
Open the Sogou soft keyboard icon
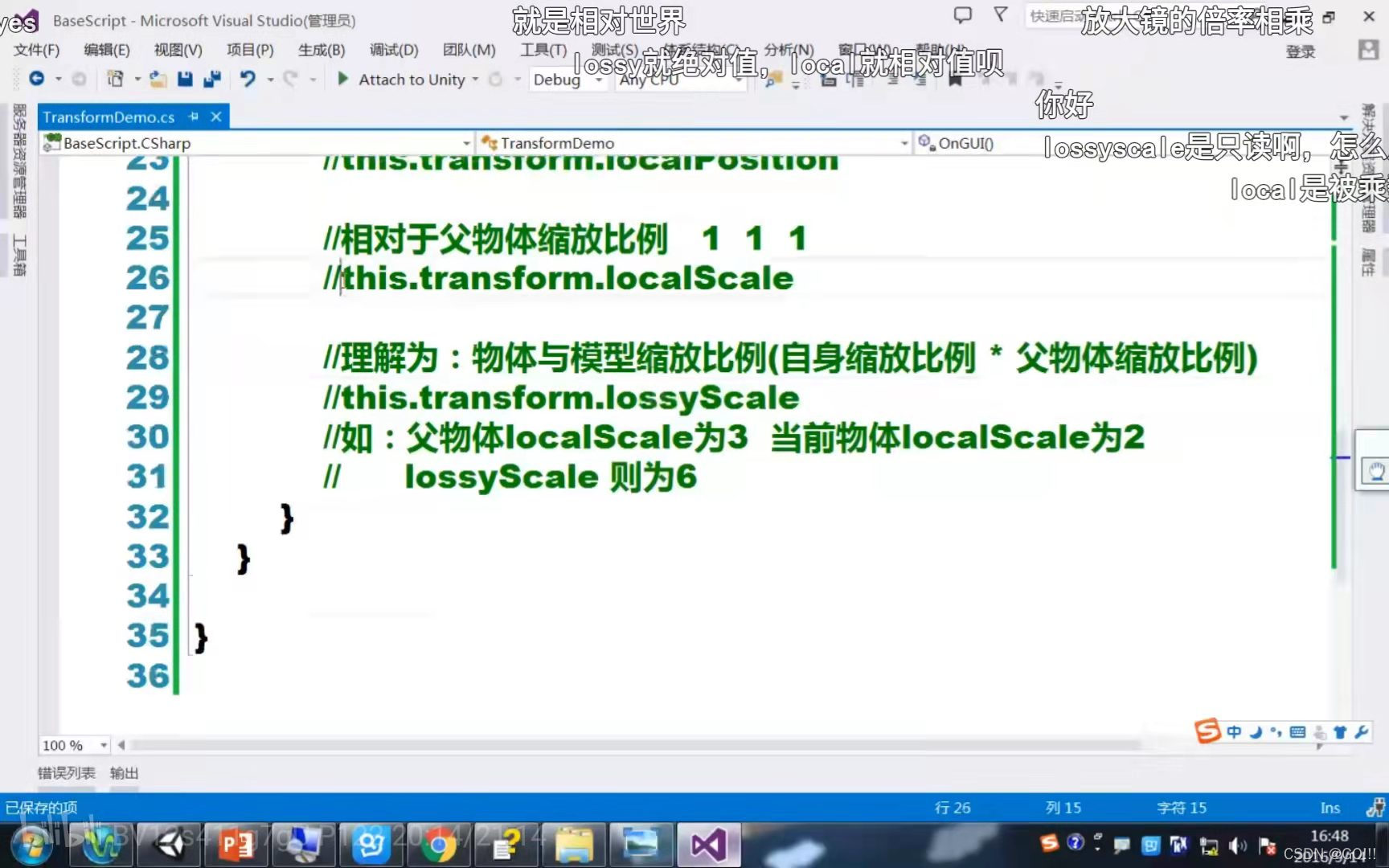[x=1297, y=732]
